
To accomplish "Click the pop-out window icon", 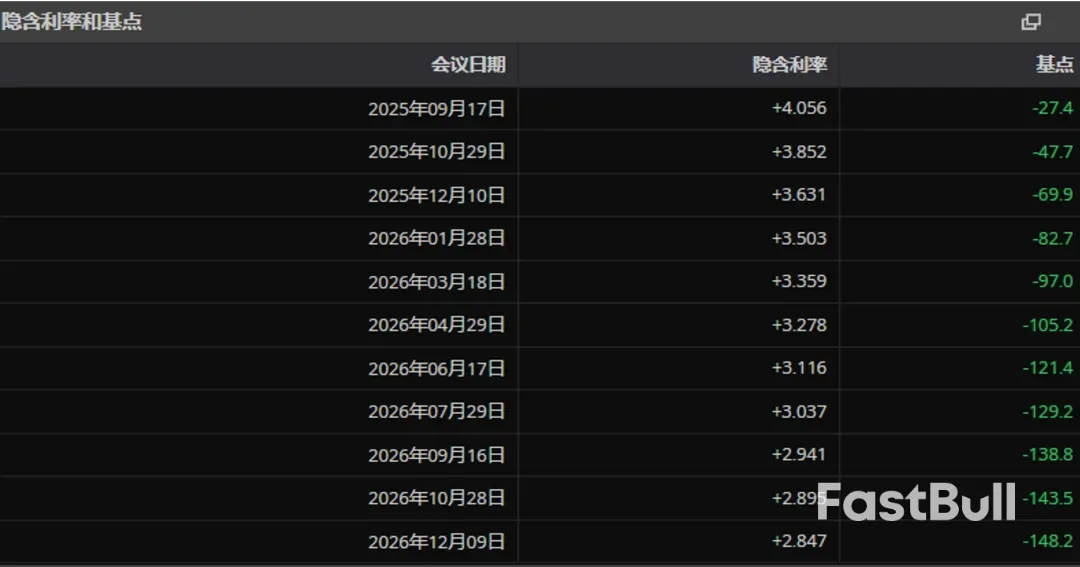I will tap(1031, 22).
